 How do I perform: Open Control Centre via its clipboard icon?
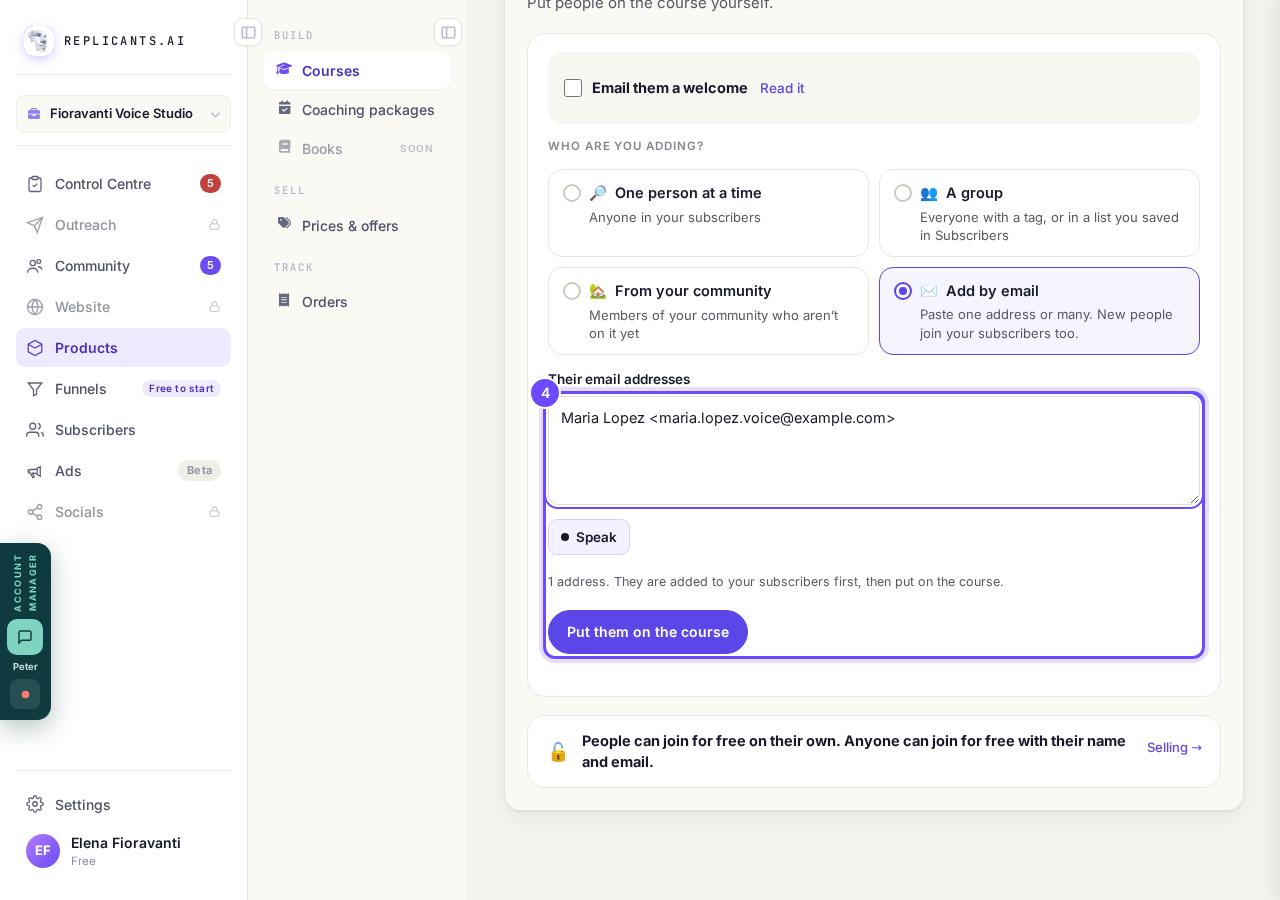click(x=35, y=184)
